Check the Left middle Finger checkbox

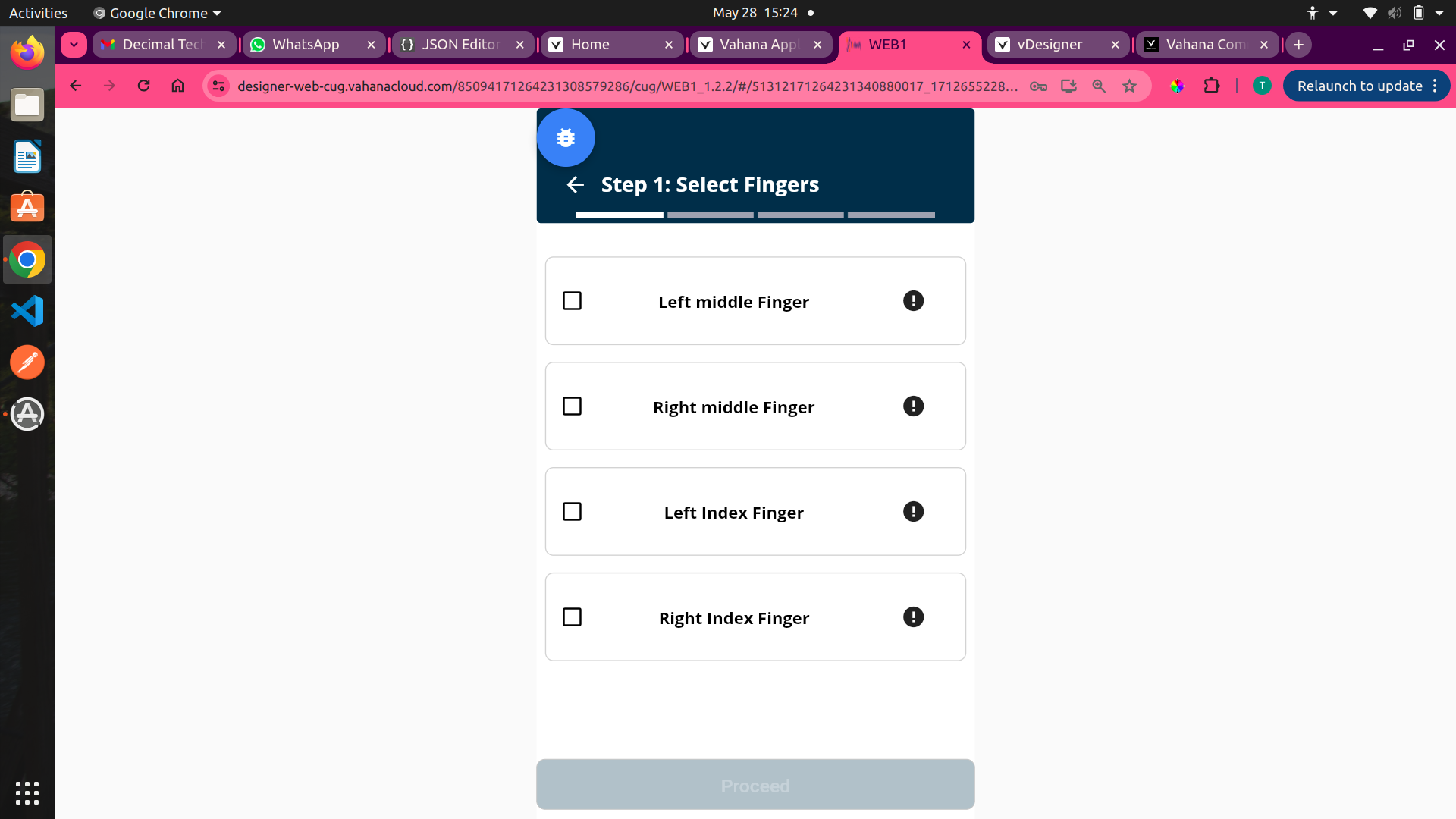573,301
